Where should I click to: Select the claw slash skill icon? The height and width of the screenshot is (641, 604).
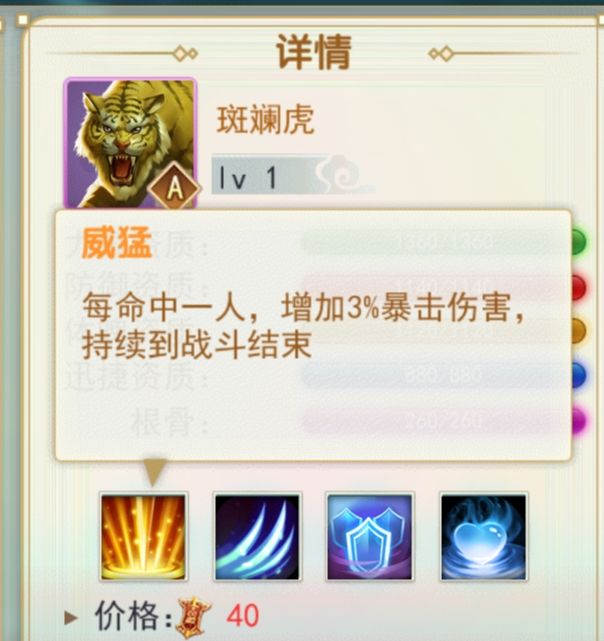click(257, 536)
